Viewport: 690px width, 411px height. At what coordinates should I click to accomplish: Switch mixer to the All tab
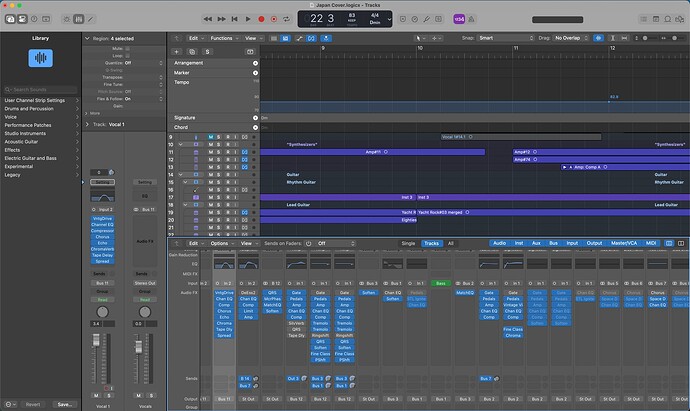(450, 243)
